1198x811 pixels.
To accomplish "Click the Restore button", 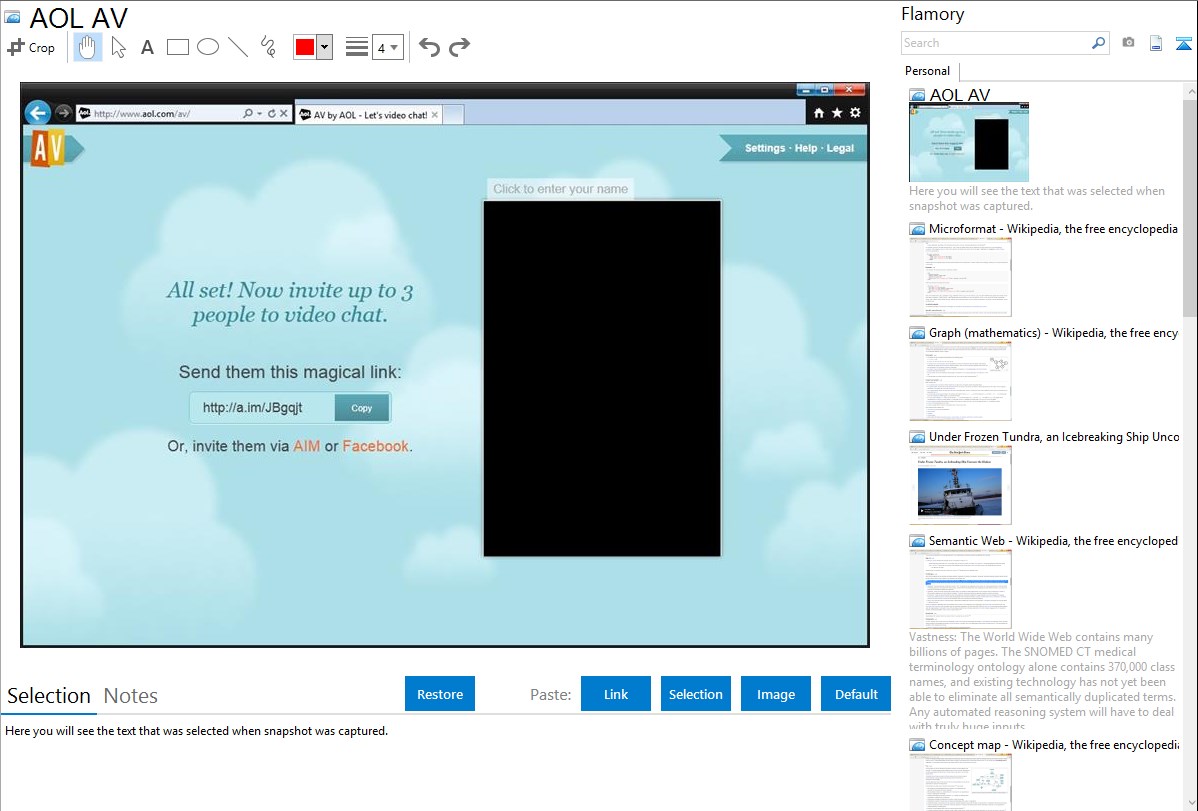I will click(x=440, y=694).
